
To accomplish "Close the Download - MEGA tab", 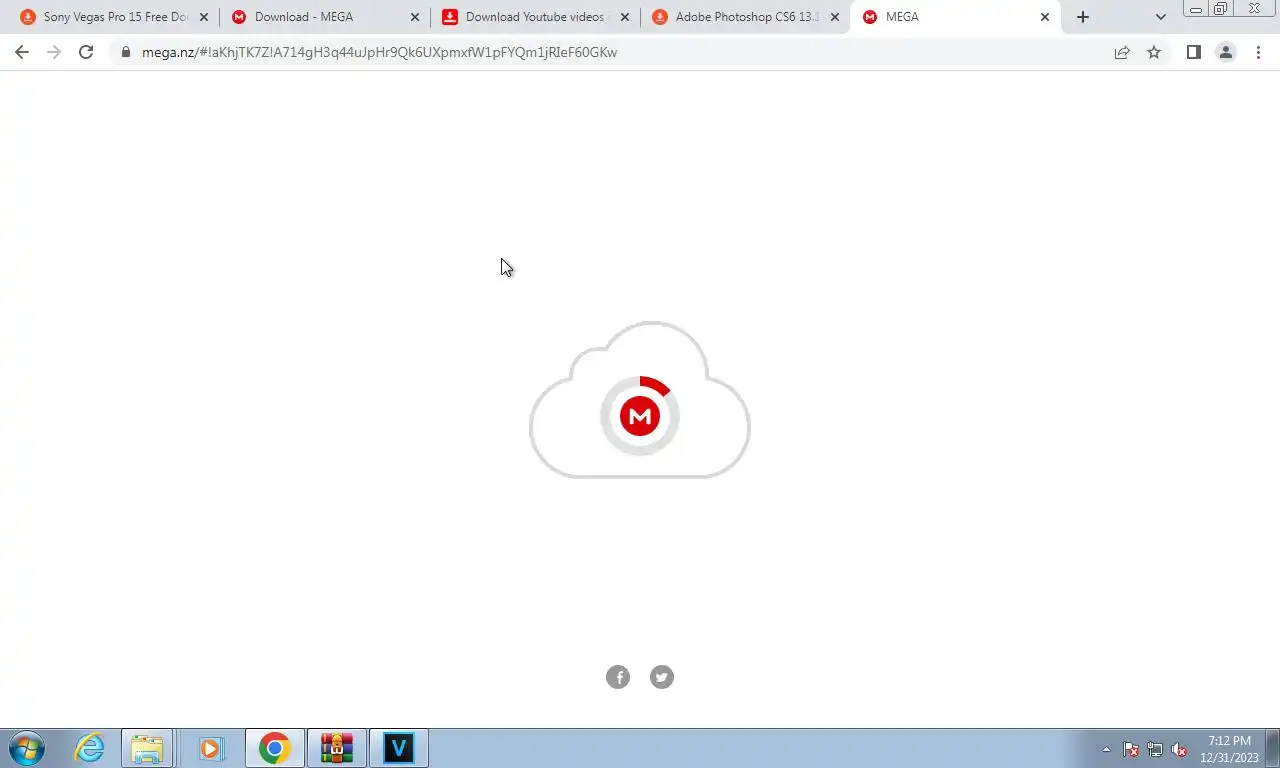I will coord(415,17).
